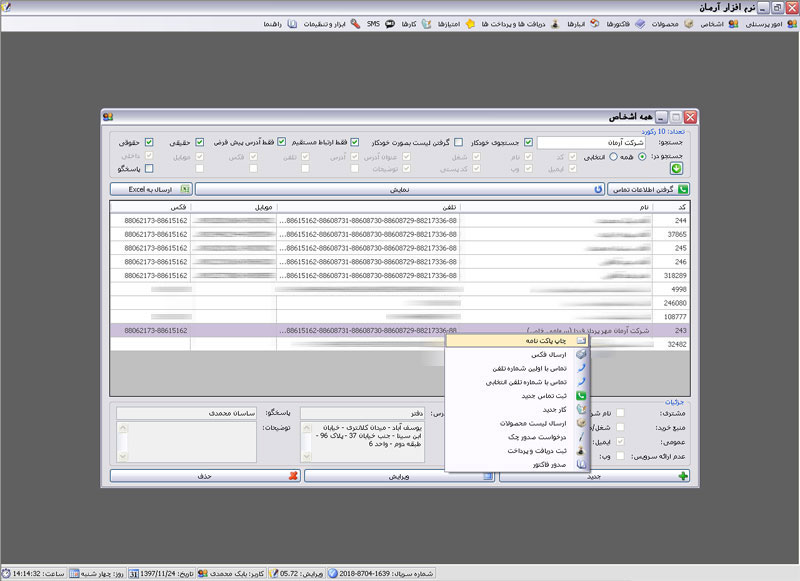Viewport: 800px width, 581px height.
Task: Click the date icon beside 1397/11/24
Action: click(x=134, y=574)
